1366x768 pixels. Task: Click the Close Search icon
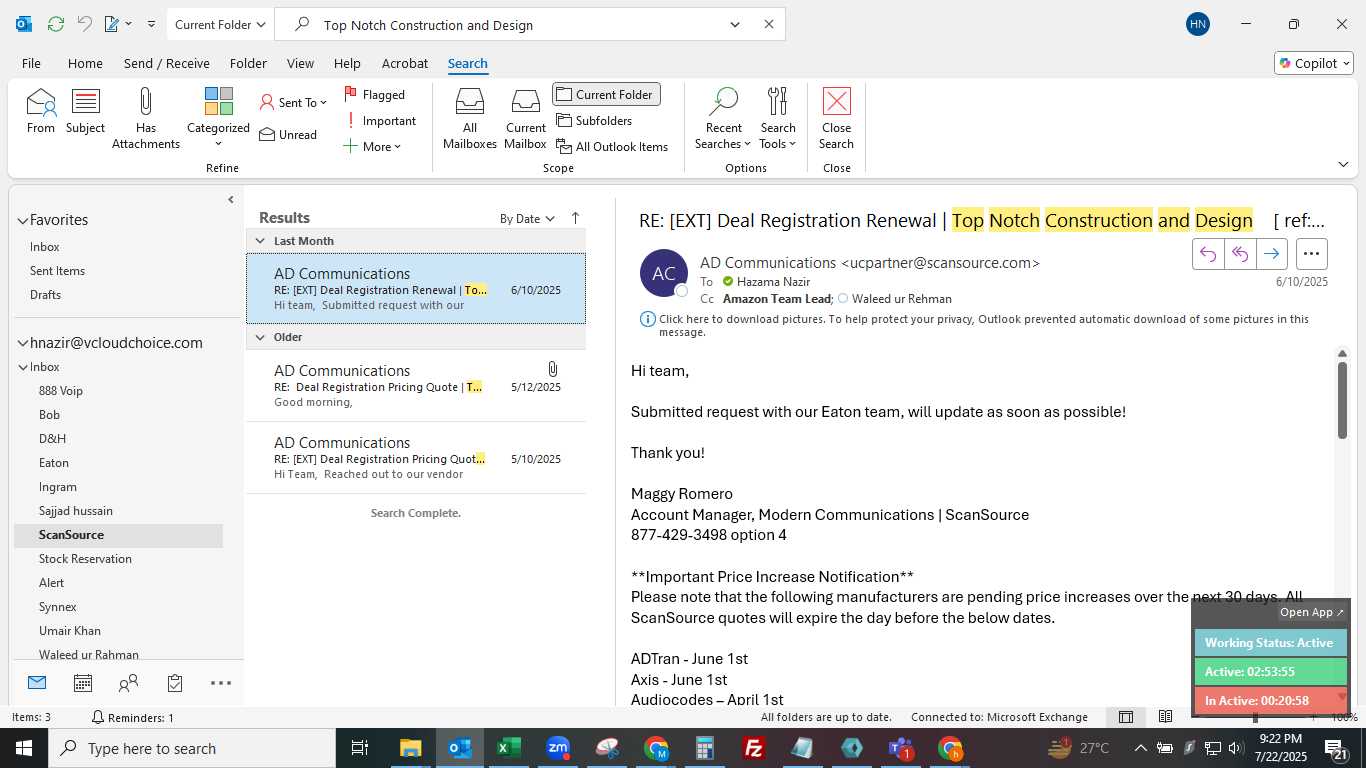click(x=836, y=118)
